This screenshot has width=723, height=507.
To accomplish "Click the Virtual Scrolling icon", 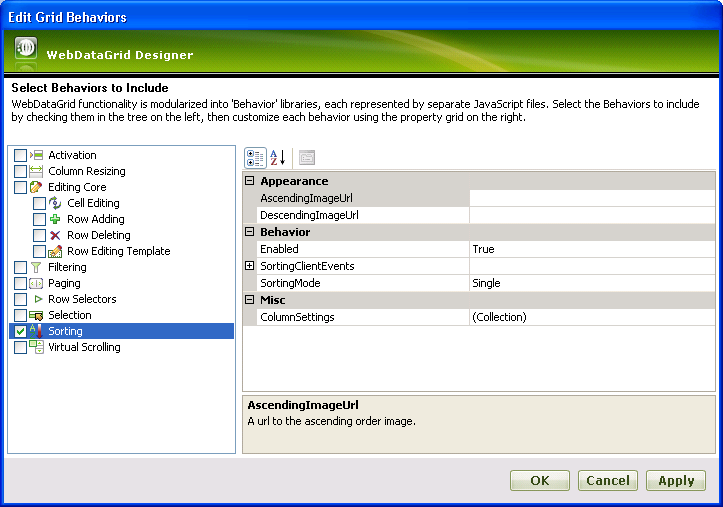I will 37,347.
